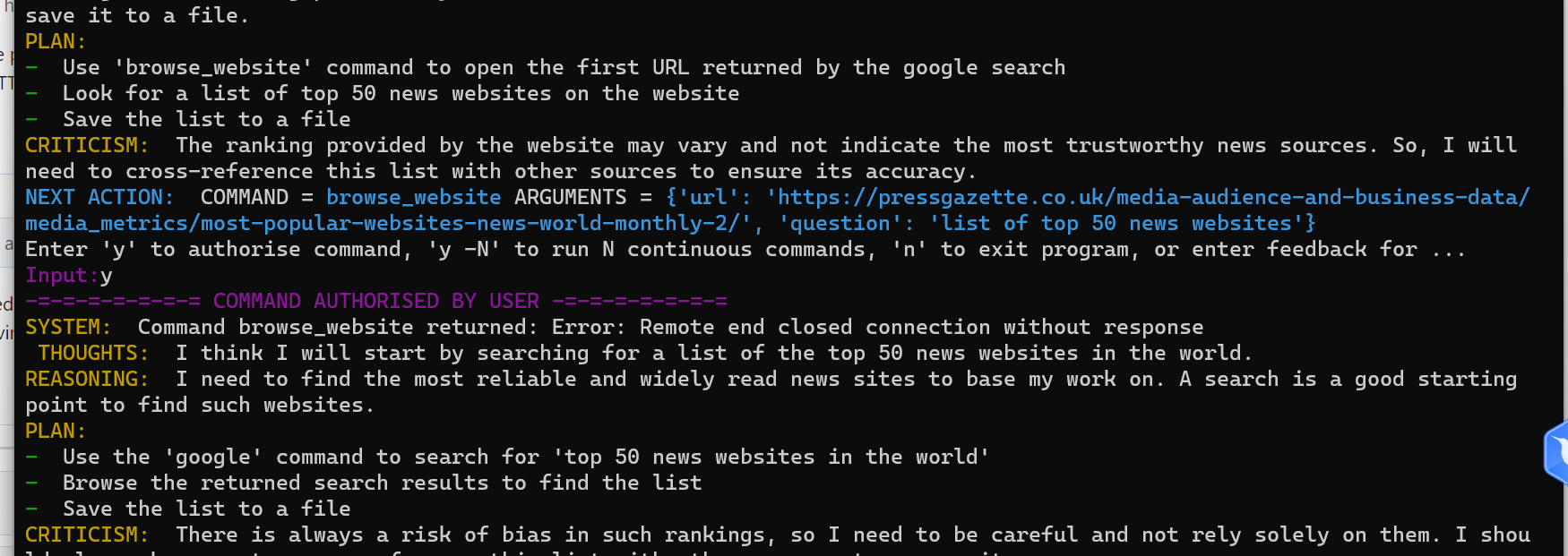Image resolution: width=1568 pixels, height=556 pixels.
Task: Click the second 'PLAN:' heading
Action: (56, 431)
